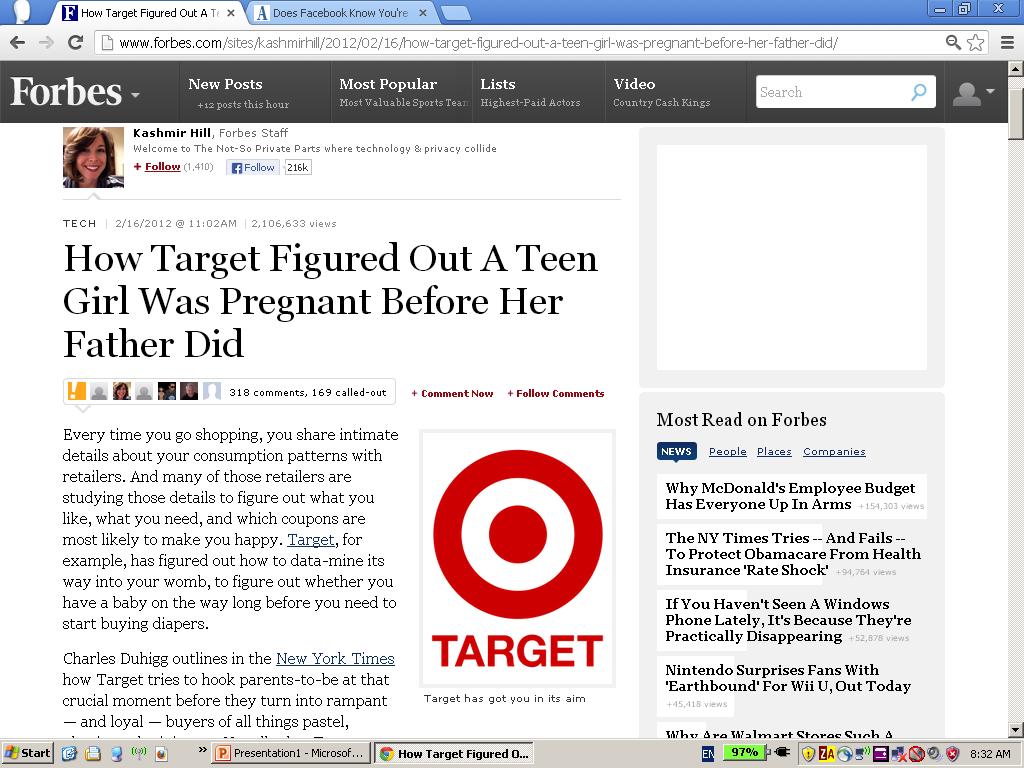Image resolution: width=1024 pixels, height=768 pixels.
Task: Click the browser forward arrow
Action: click(x=46, y=43)
